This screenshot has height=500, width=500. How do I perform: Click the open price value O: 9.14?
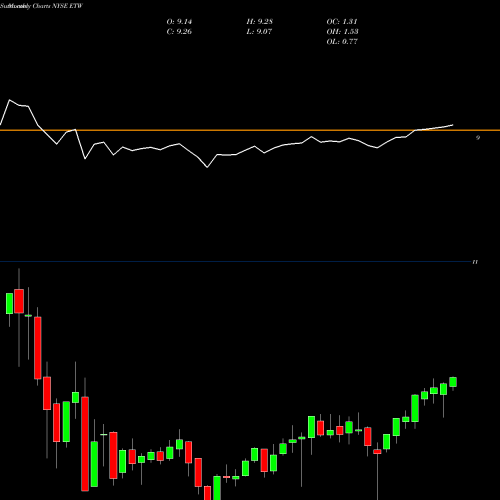click(x=179, y=22)
